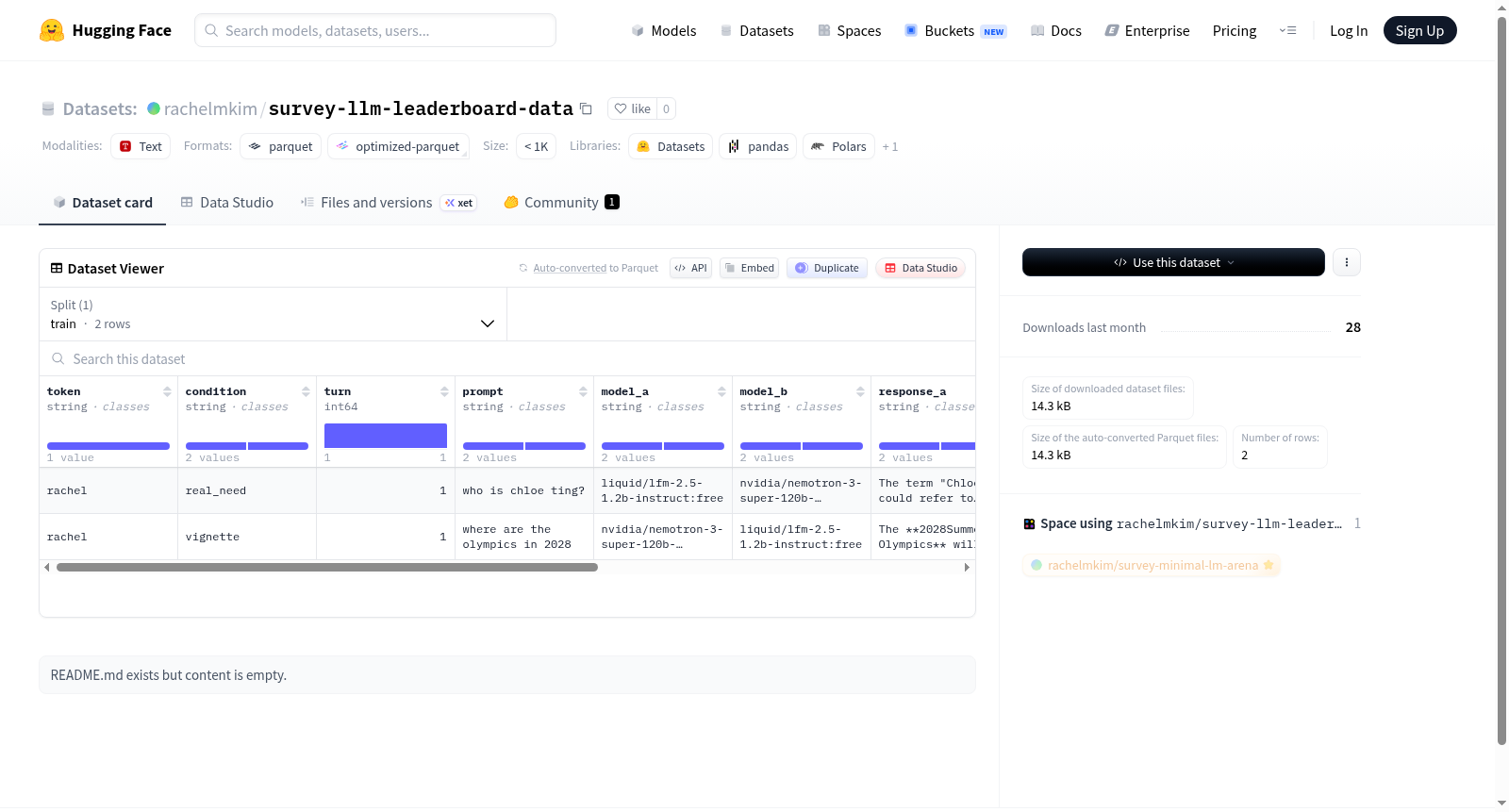Open the Use this dataset dropdown
Screen dimensions: 1509x812
(1173, 262)
